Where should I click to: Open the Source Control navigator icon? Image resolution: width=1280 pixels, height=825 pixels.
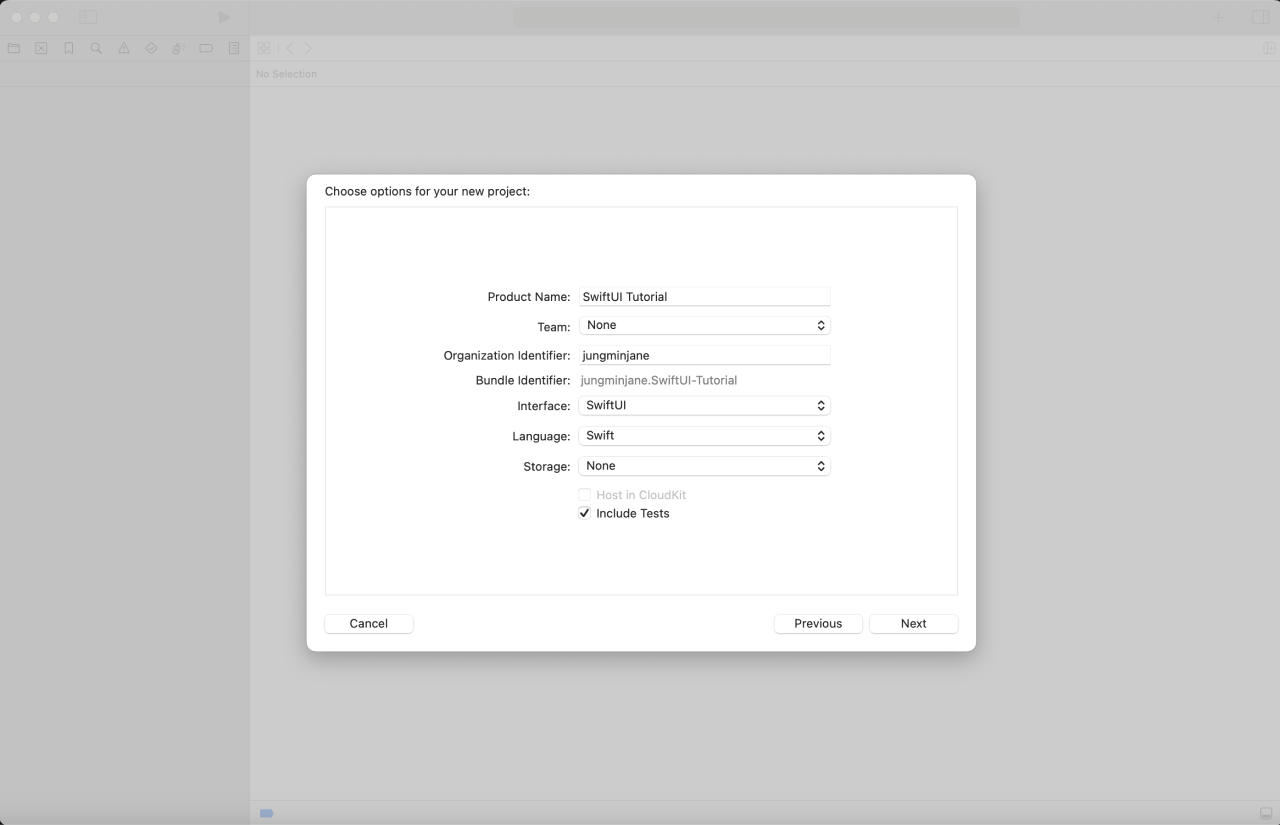coord(41,48)
